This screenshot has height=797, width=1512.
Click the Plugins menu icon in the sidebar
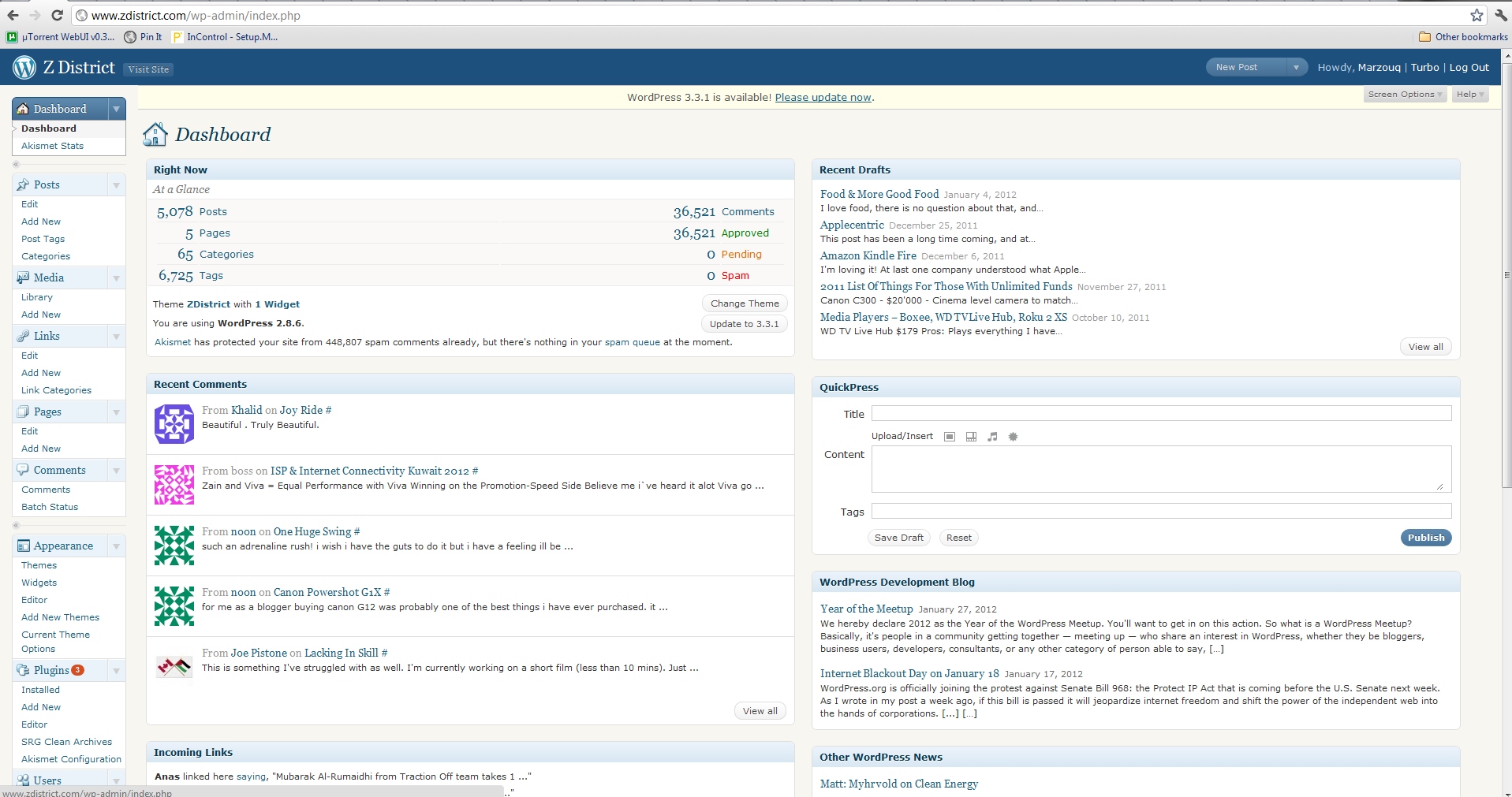(23, 670)
